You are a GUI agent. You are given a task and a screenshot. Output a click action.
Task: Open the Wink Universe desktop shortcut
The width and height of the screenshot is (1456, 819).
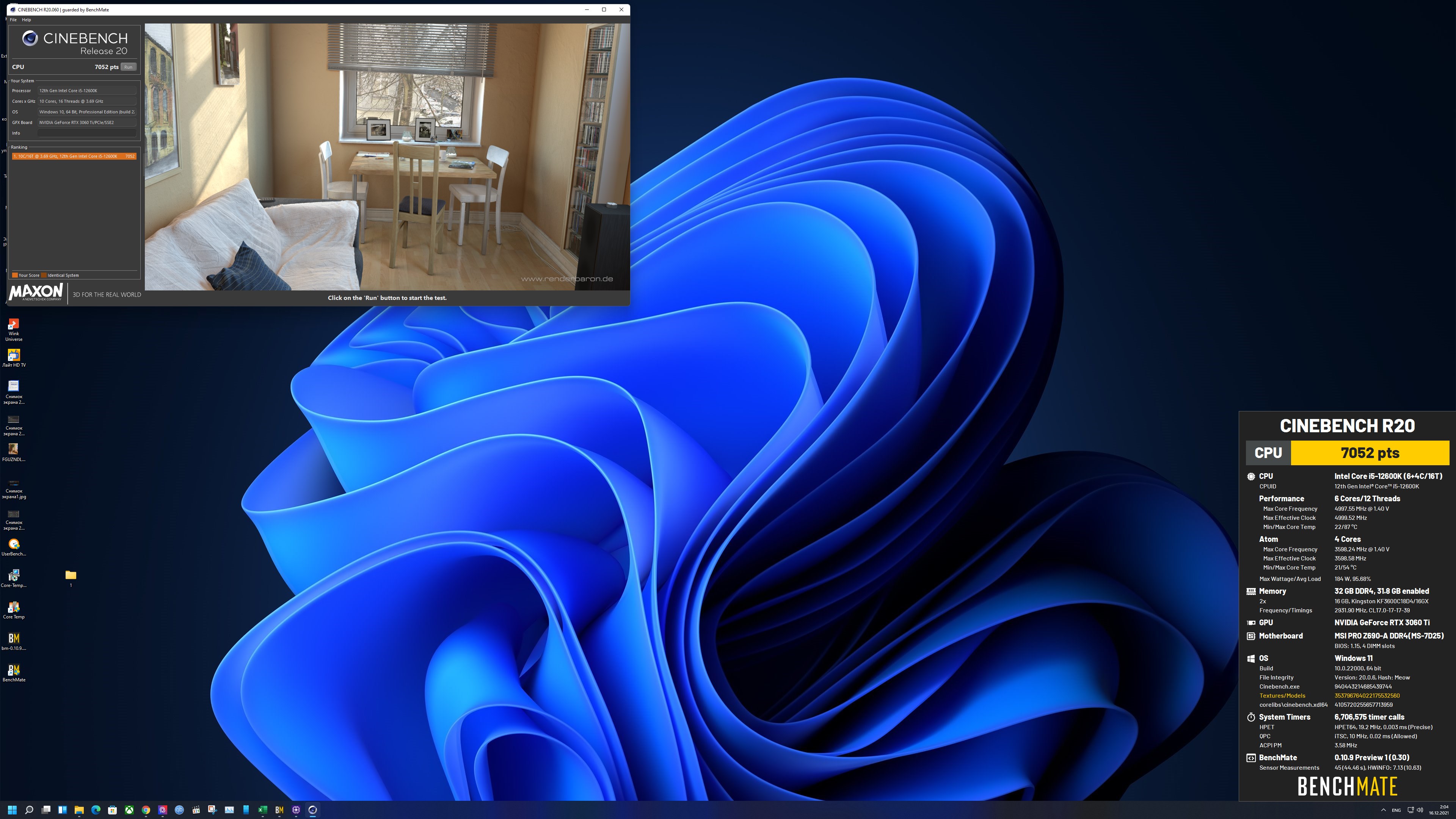pyautogui.click(x=14, y=329)
